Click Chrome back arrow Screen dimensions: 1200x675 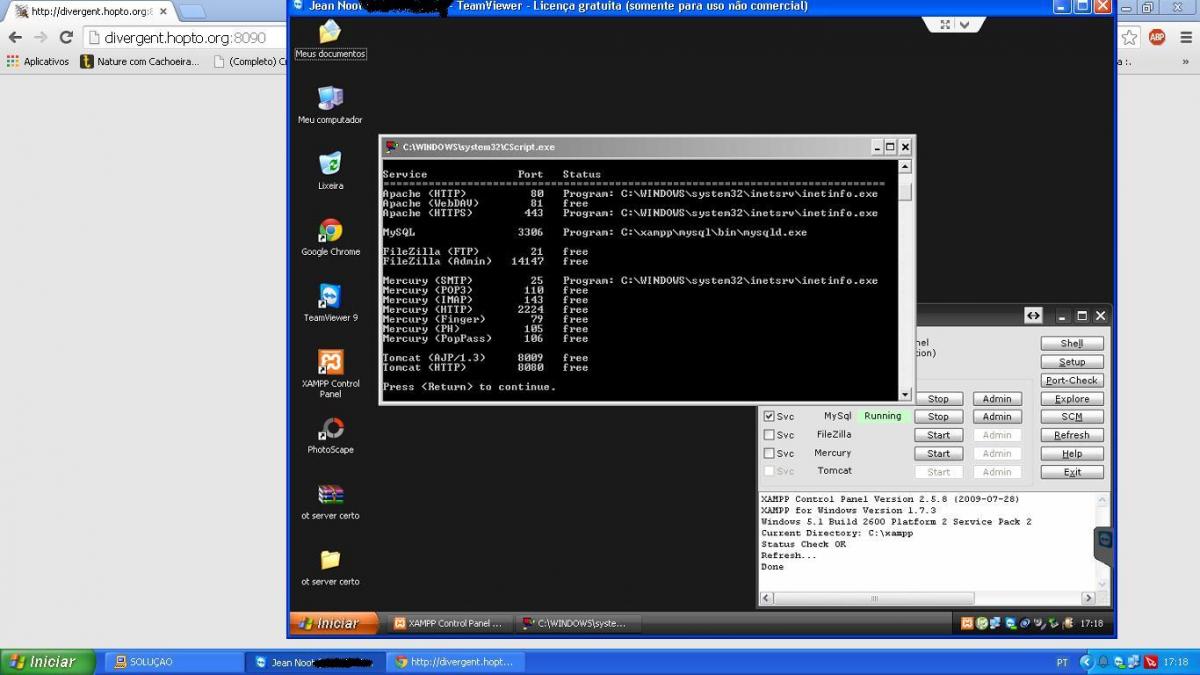(15, 37)
